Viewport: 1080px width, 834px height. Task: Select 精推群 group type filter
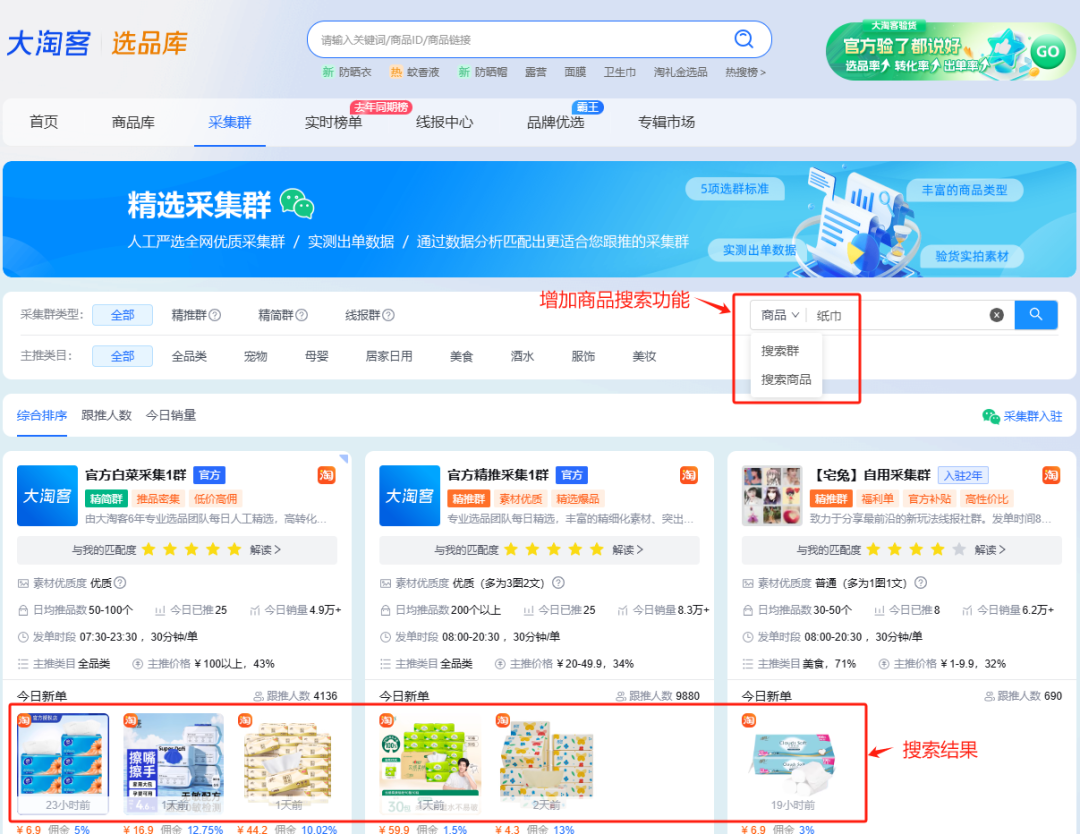coord(189,315)
